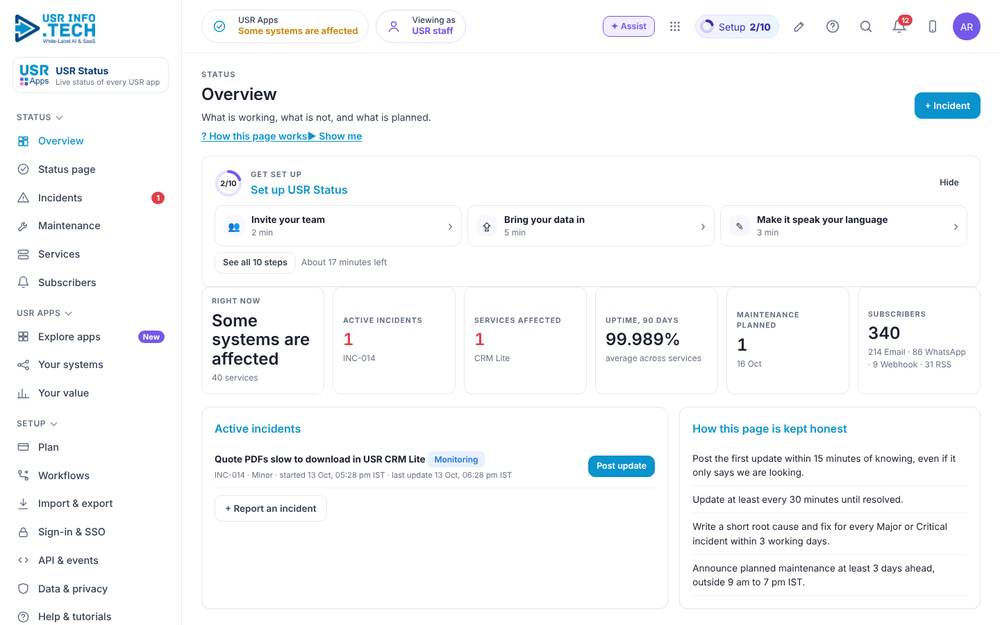This screenshot has width=1000, height=625.
Task: Click the New badge beside Explore apps
Action: 151,337
